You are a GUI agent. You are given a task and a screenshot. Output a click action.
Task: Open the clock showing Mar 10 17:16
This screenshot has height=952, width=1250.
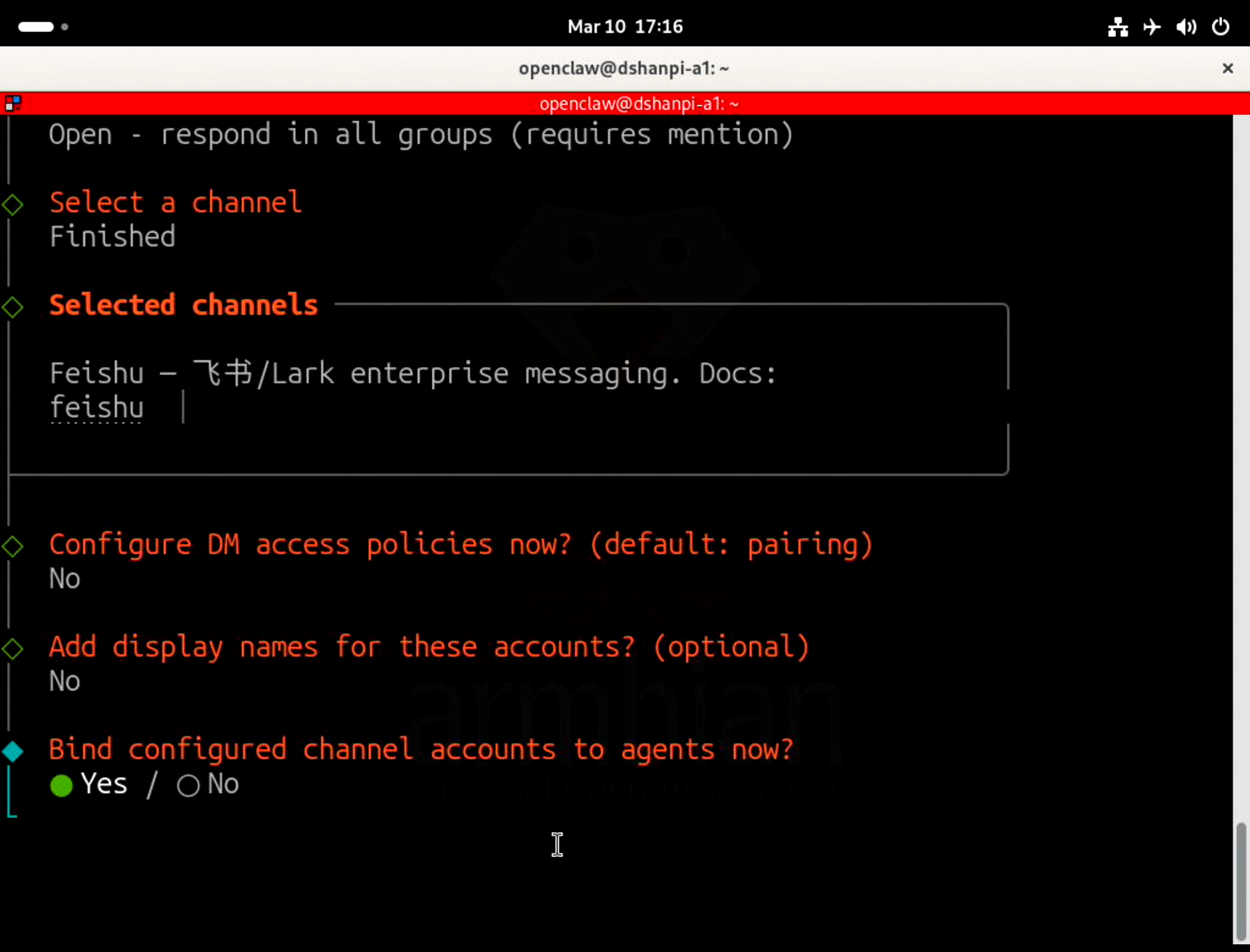click(625, 27)
